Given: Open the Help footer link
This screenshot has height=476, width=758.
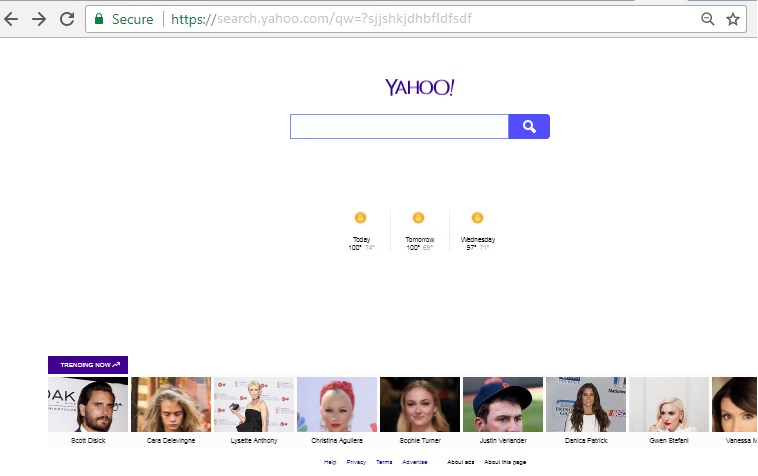Looking at the screenshot, I should [330, 462].
